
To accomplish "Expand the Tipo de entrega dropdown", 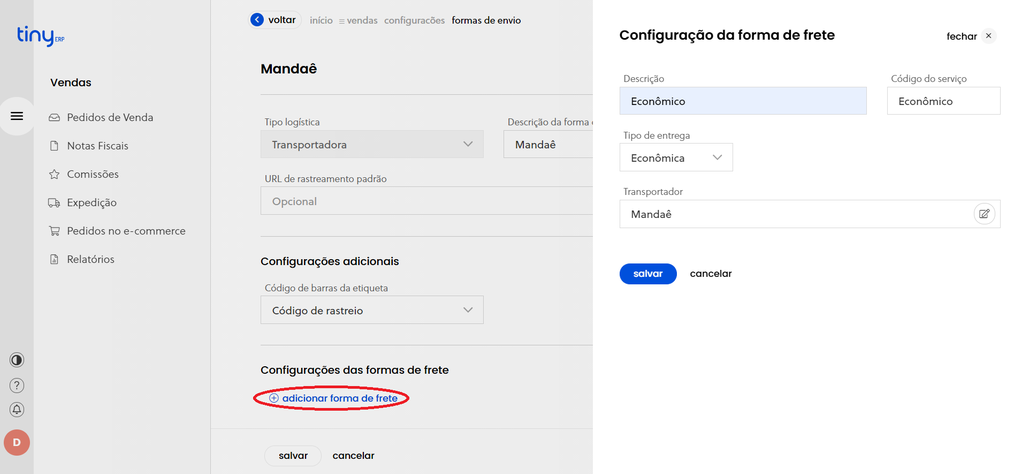I will pos(676,158).
